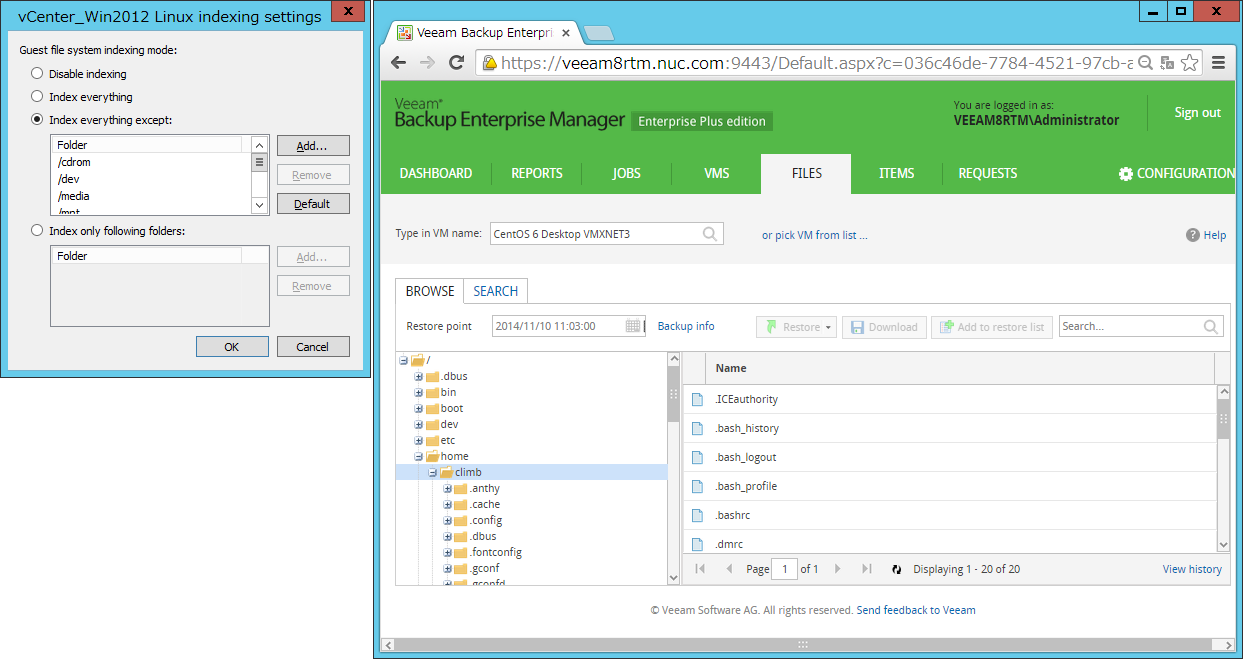Expand the .anthy folder
The image size is (1243, 659).
[448, 488]
